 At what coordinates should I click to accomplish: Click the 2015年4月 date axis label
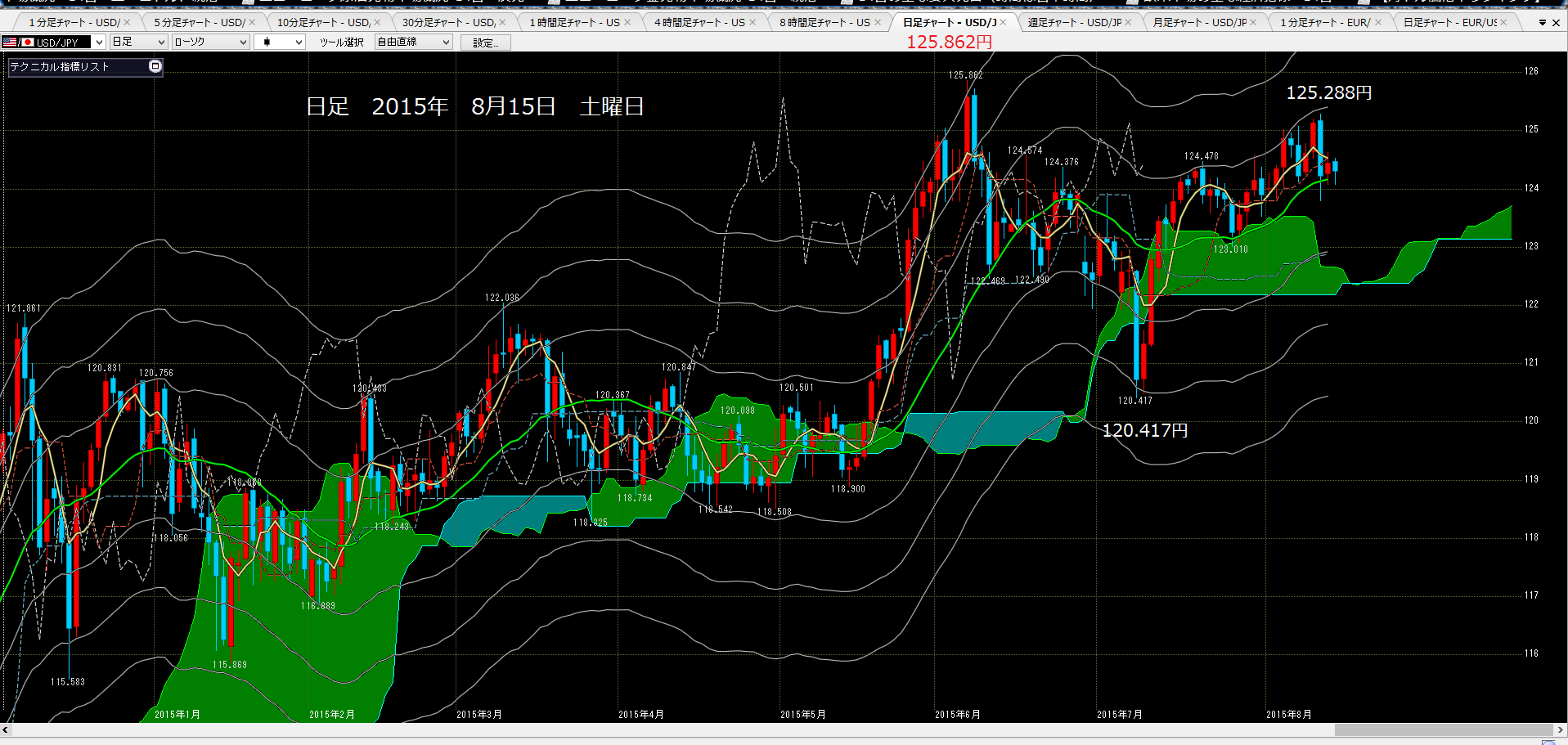pyautogui.click(x=641, y=715)
